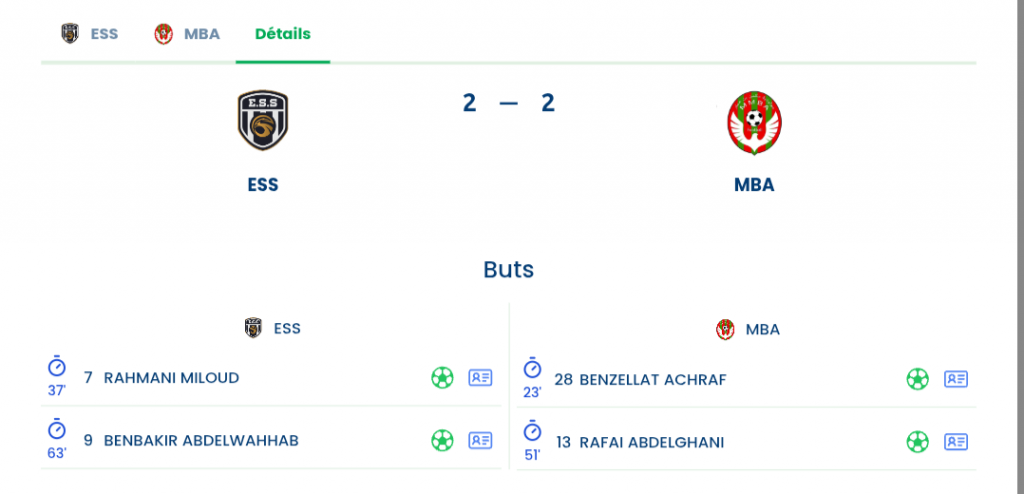Open Rahmani Miloud's player card icon
Image resolution: width=1024 pixels, height=494 pixels.
click(x=480, y=378)
